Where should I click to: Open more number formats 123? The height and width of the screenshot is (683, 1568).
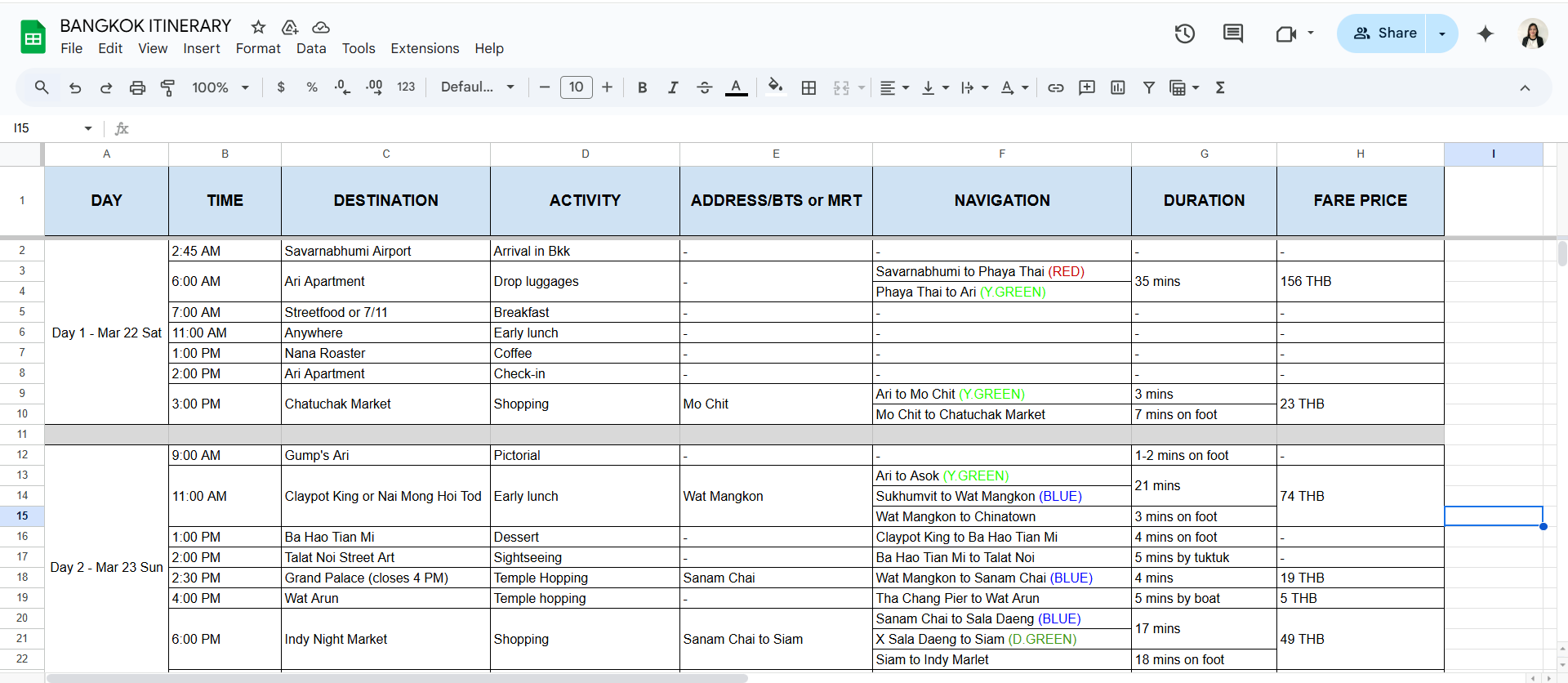point(406,87)
